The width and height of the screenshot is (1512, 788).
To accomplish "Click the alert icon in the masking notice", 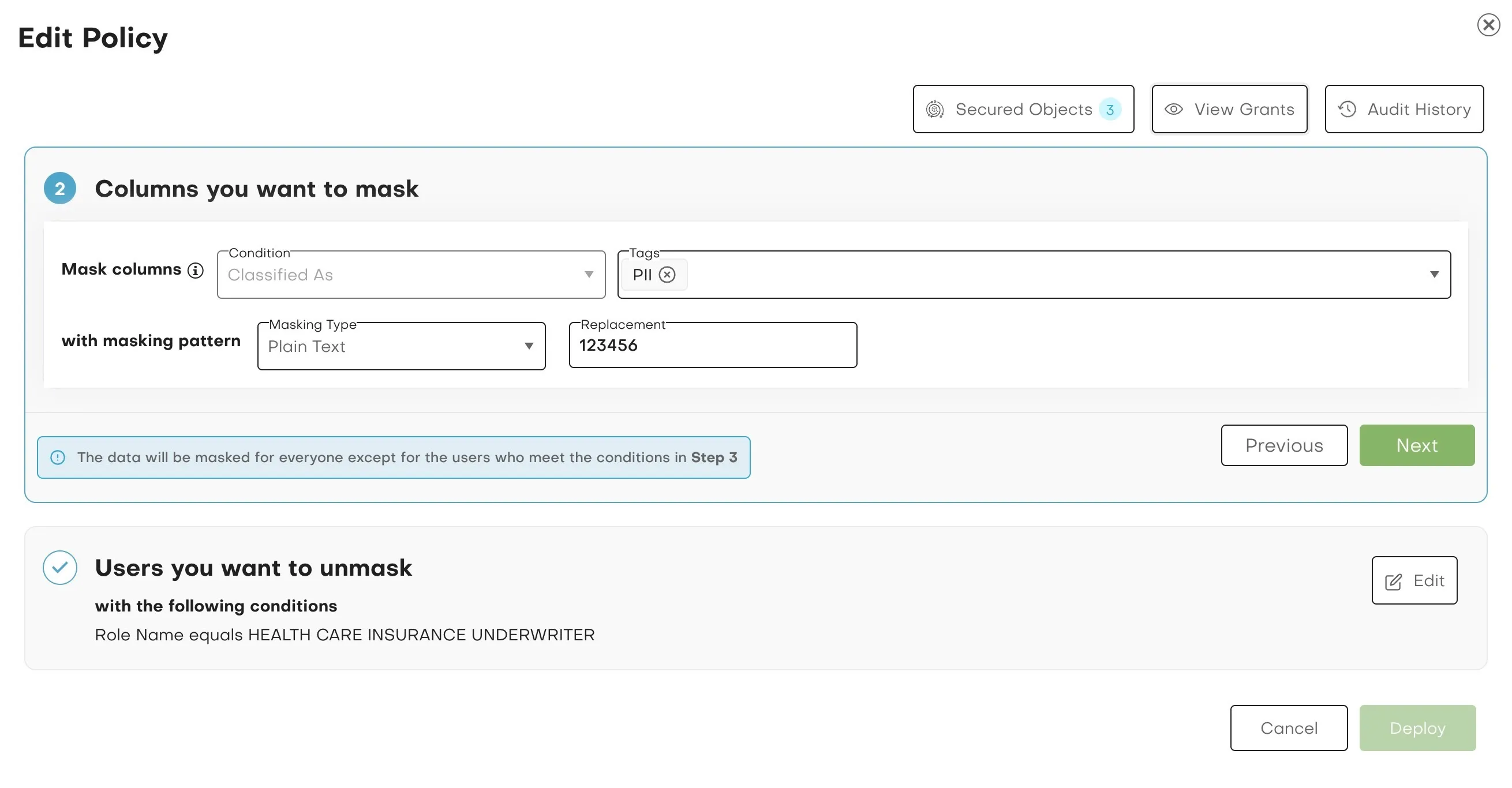I will [x=58, y=457].
